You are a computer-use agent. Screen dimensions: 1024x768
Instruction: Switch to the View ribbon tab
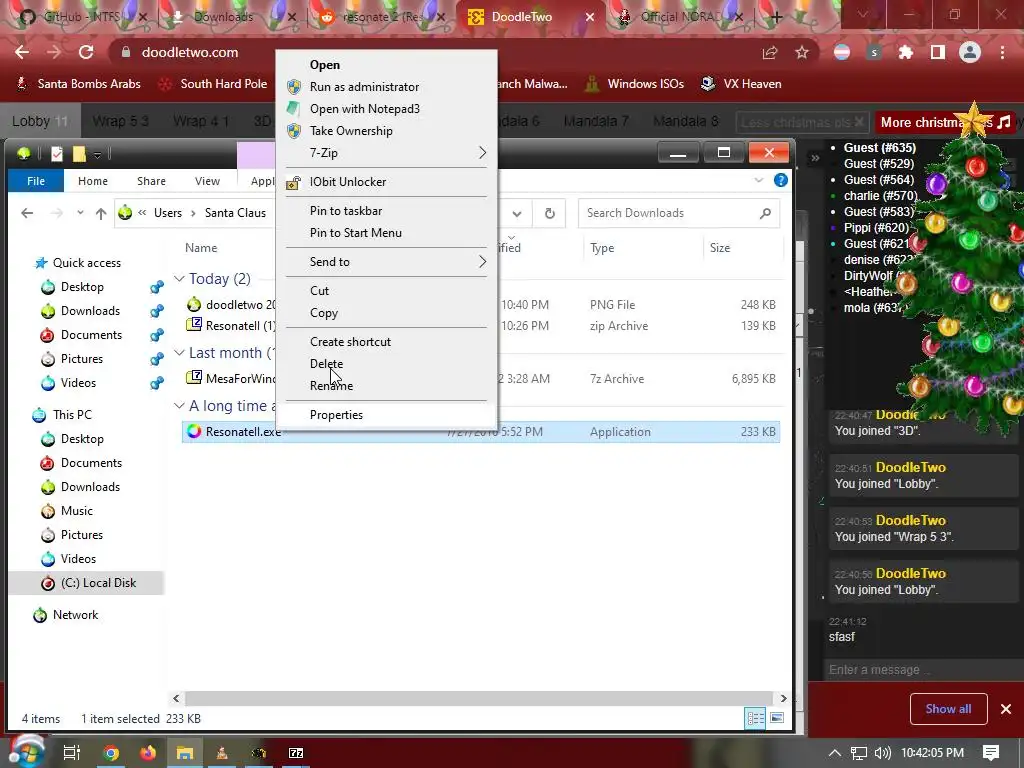click(207, 181)
